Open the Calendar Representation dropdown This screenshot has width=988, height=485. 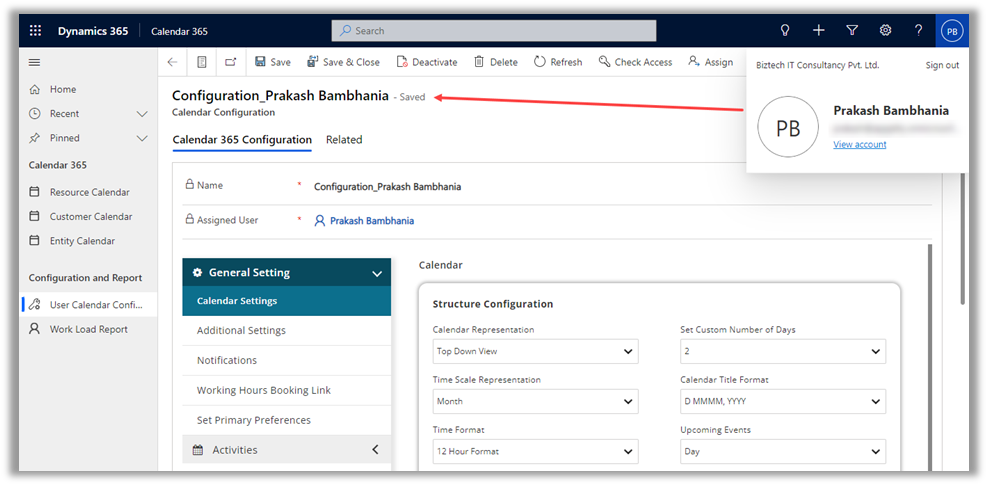point(535,351)
